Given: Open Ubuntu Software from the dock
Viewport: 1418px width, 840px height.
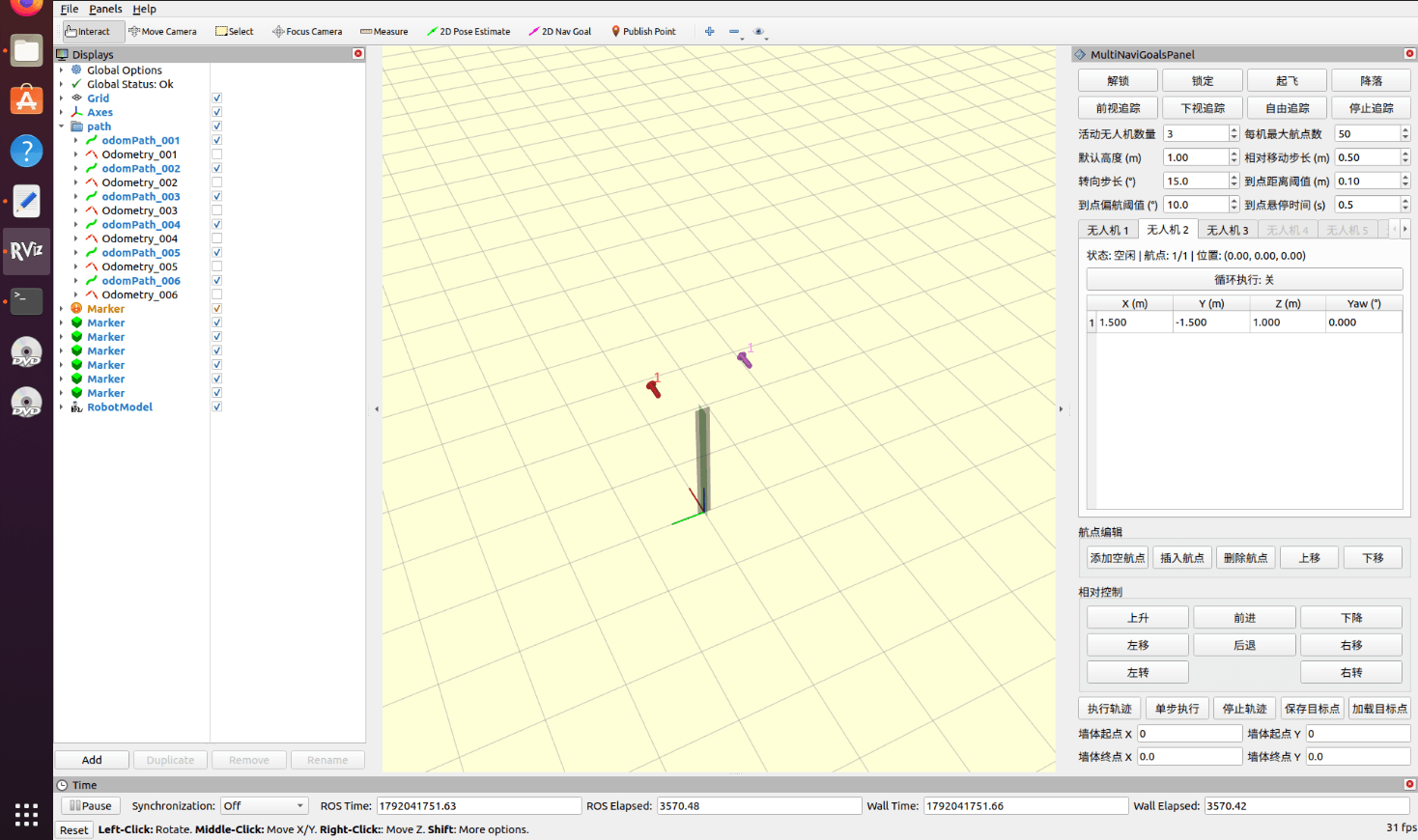Looking at the screenshot, I should coord(26,100).
